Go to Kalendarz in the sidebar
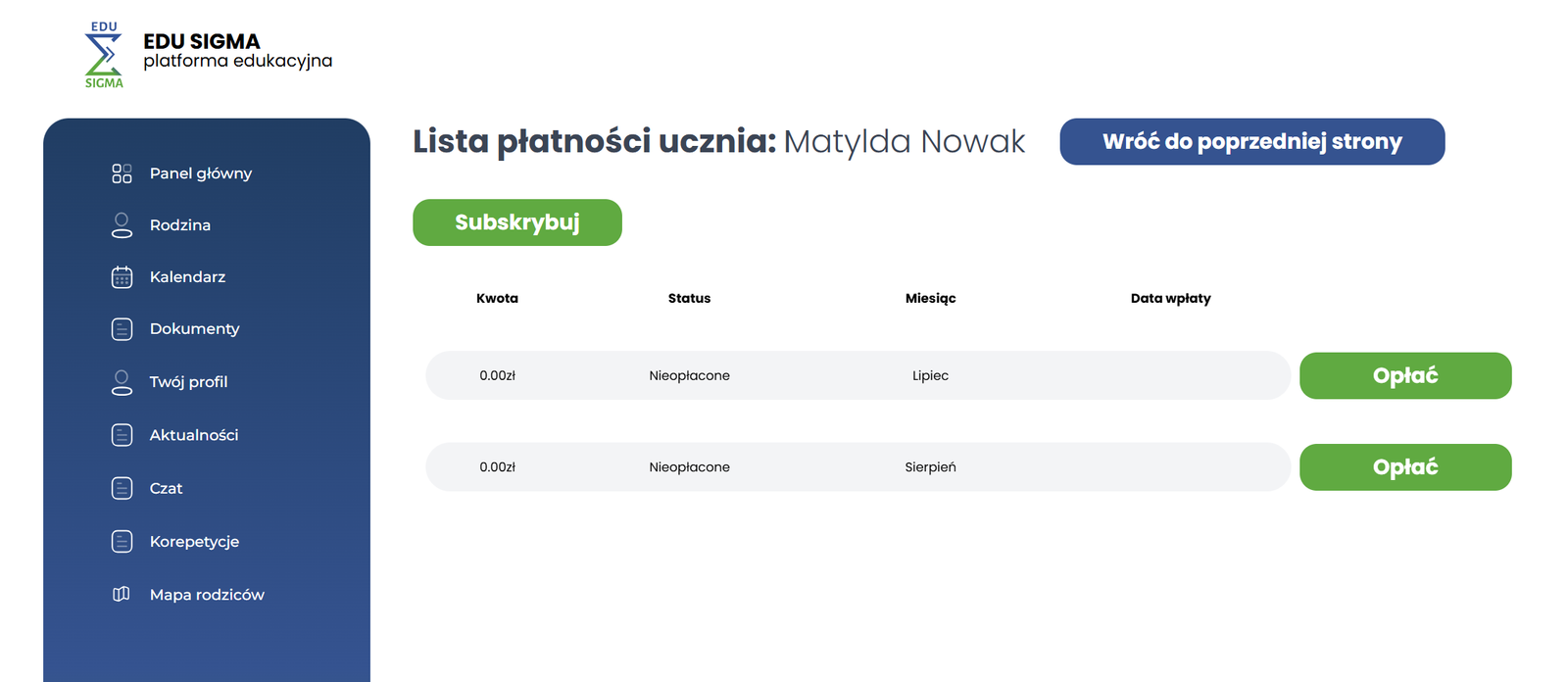Screen dimensions: 1568x682 187,277
